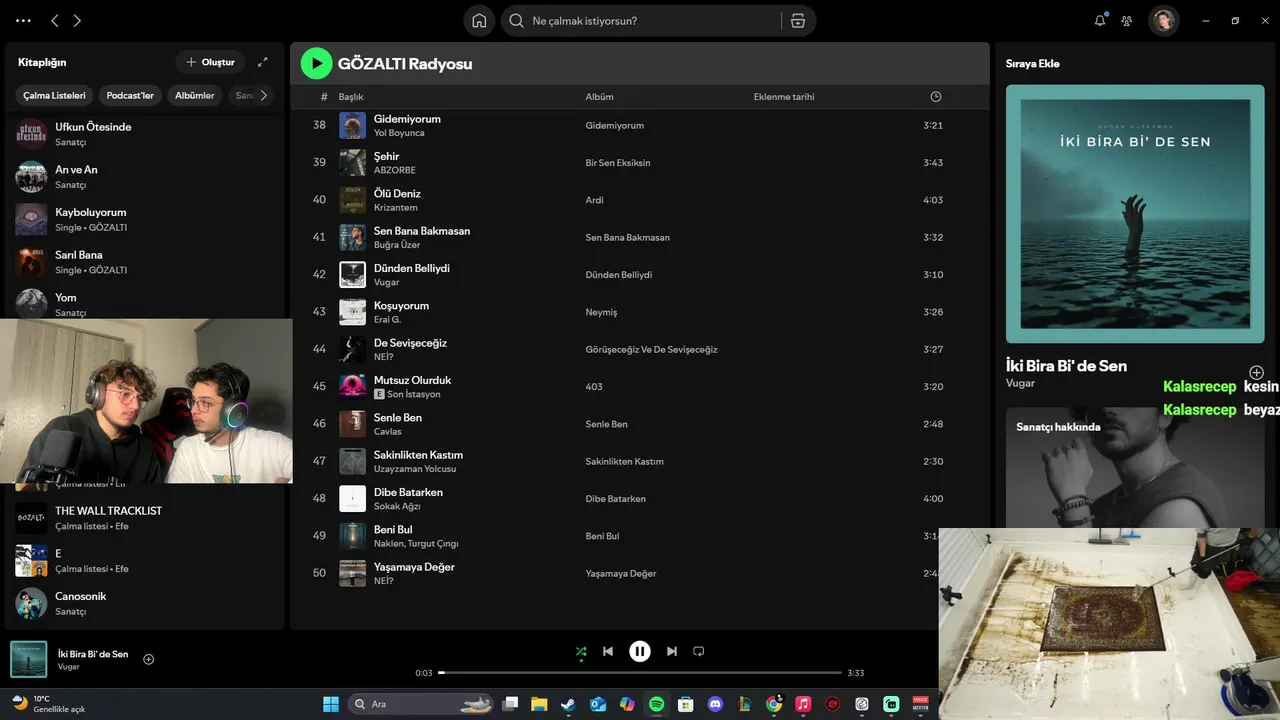1280x720 pixels.
Task: Open album Neymiş link
Action: pos(601,312)
